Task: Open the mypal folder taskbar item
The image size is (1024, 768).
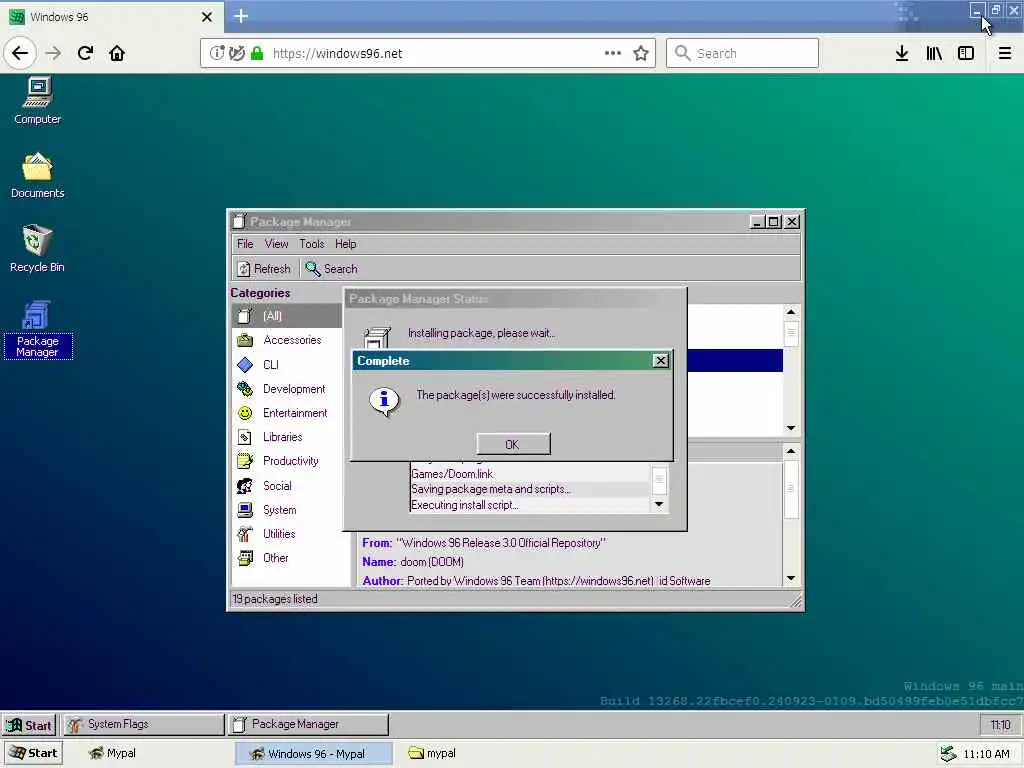Action: (432, 753)
